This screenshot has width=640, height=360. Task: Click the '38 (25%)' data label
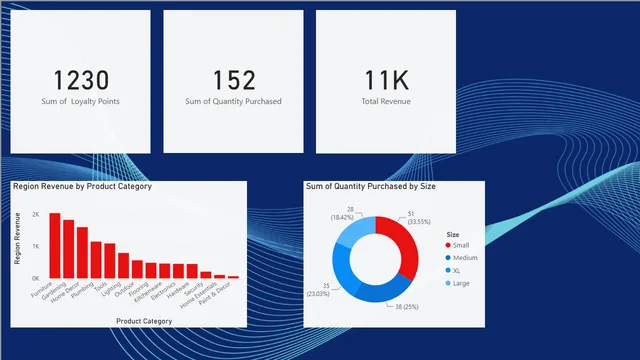click(407, 307)
